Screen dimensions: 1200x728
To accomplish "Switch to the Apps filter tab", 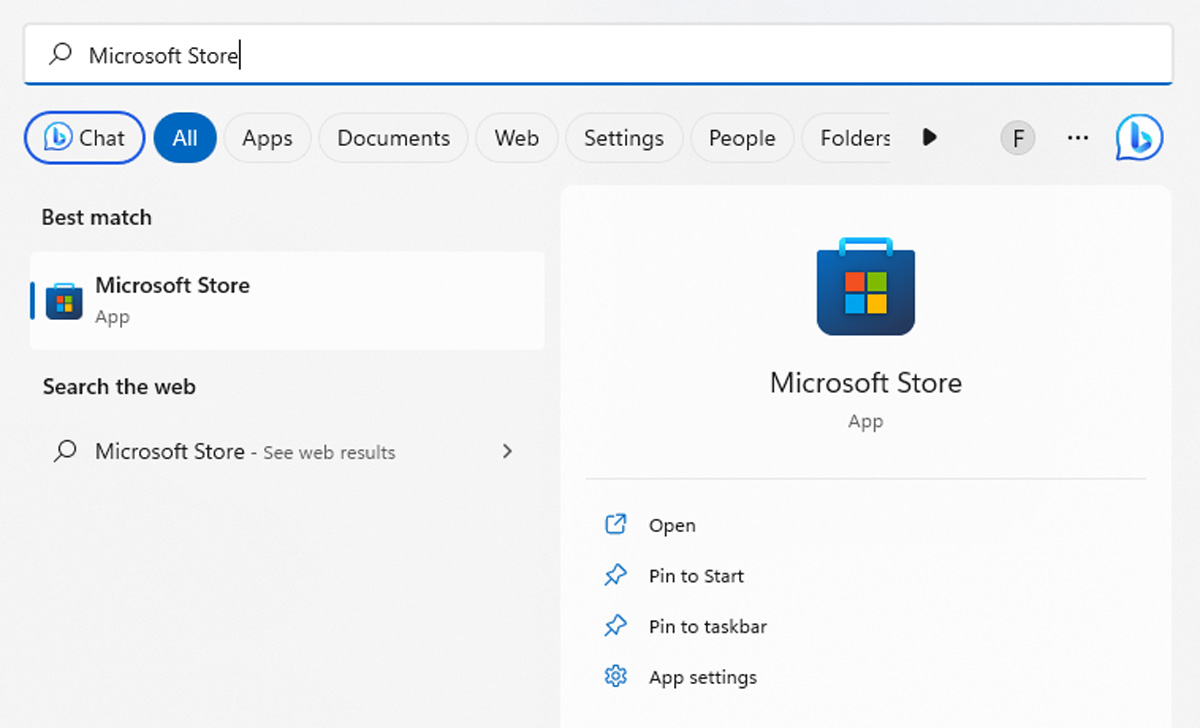I will (267, 138).
